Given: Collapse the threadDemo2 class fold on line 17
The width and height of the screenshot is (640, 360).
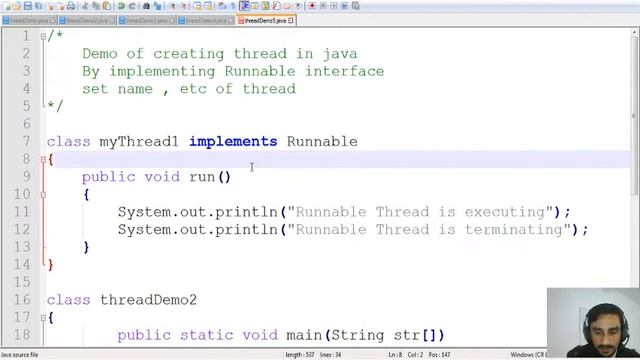Looking at the screenshot, I should 43,318.
